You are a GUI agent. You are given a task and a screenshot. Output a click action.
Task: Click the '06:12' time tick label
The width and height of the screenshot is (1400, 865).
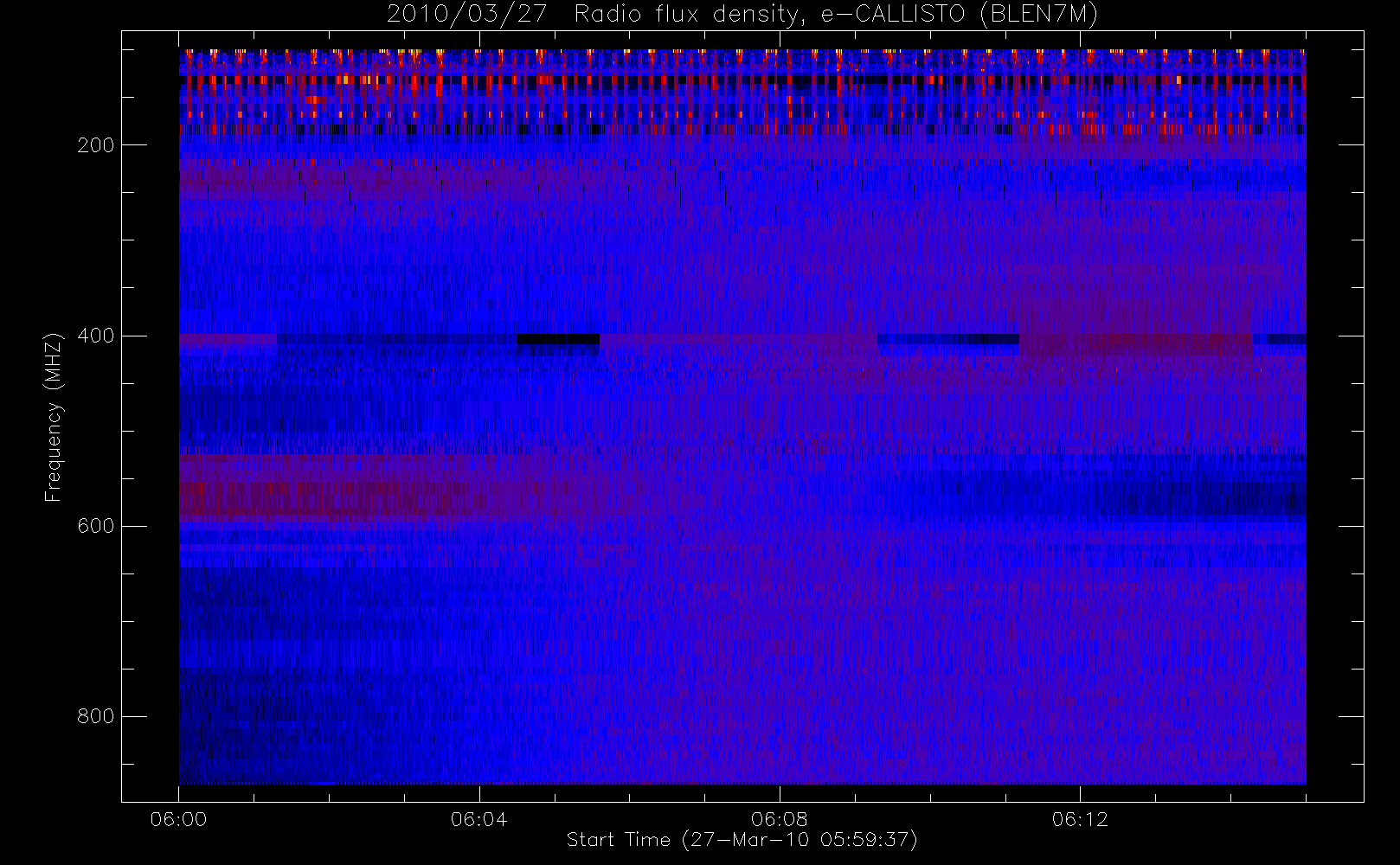click(1080, 819)
